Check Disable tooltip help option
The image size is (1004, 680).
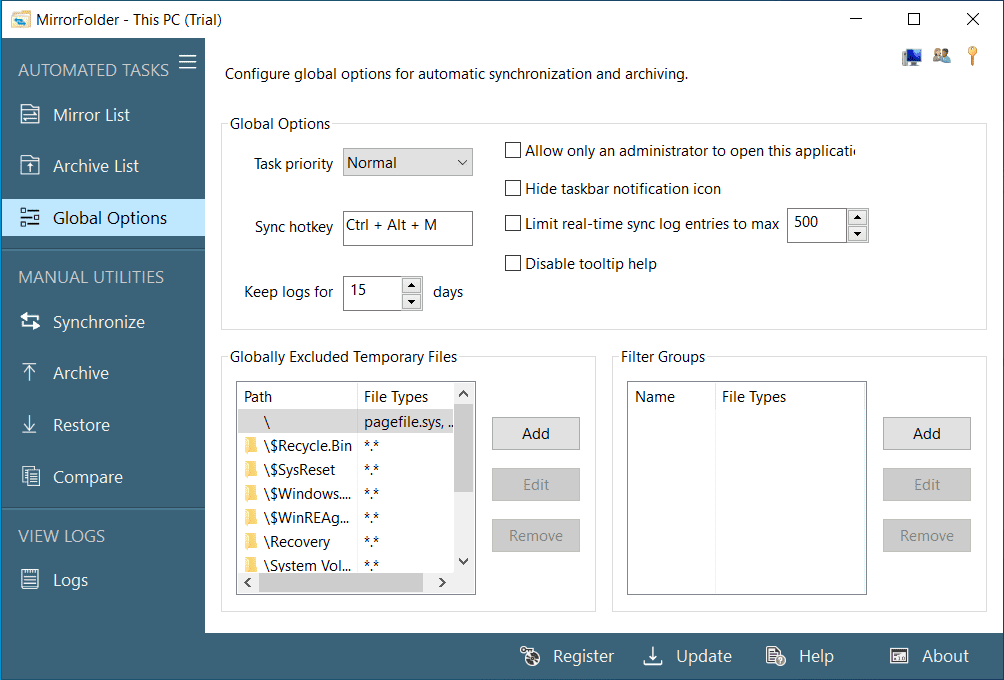[513, 264]
